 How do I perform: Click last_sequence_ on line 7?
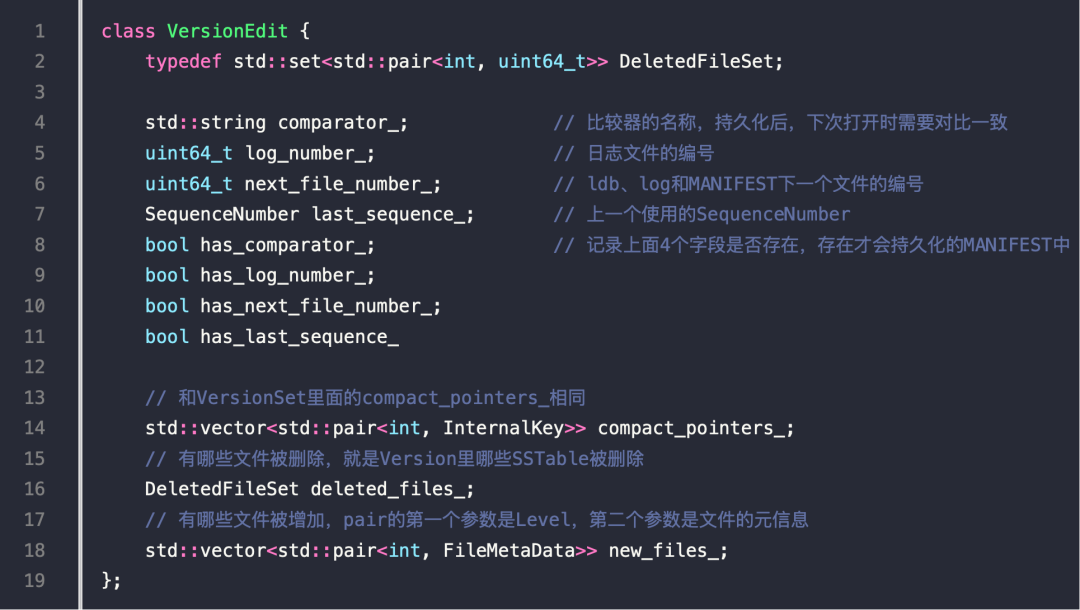(388, 215)
